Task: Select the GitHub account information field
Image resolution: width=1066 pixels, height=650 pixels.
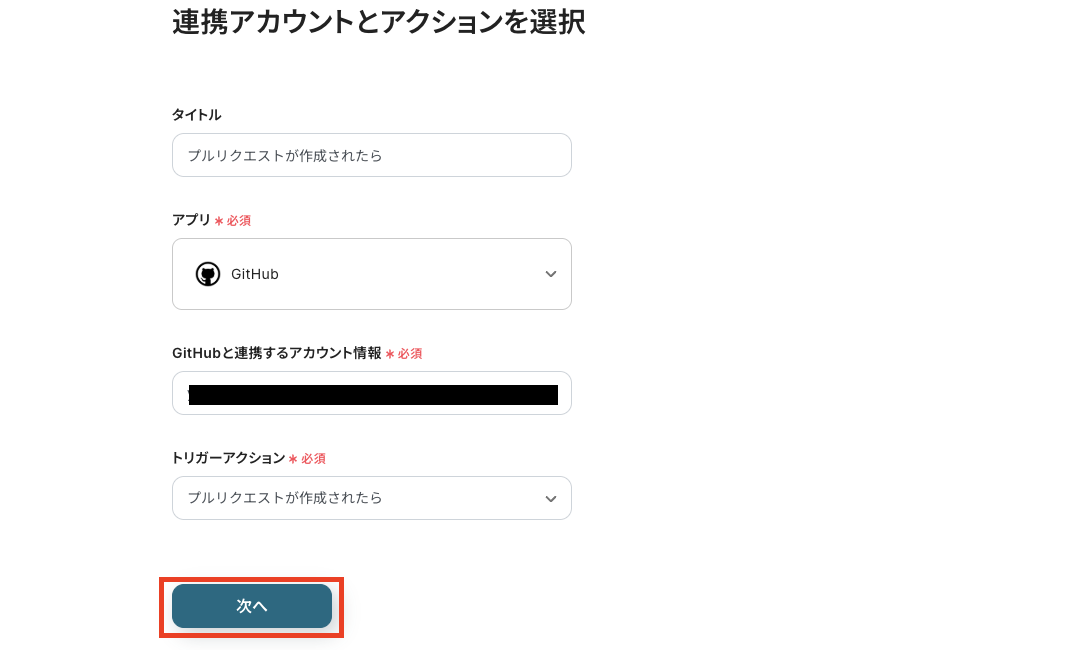Action: pyautogui.click(x=372, y=393)
